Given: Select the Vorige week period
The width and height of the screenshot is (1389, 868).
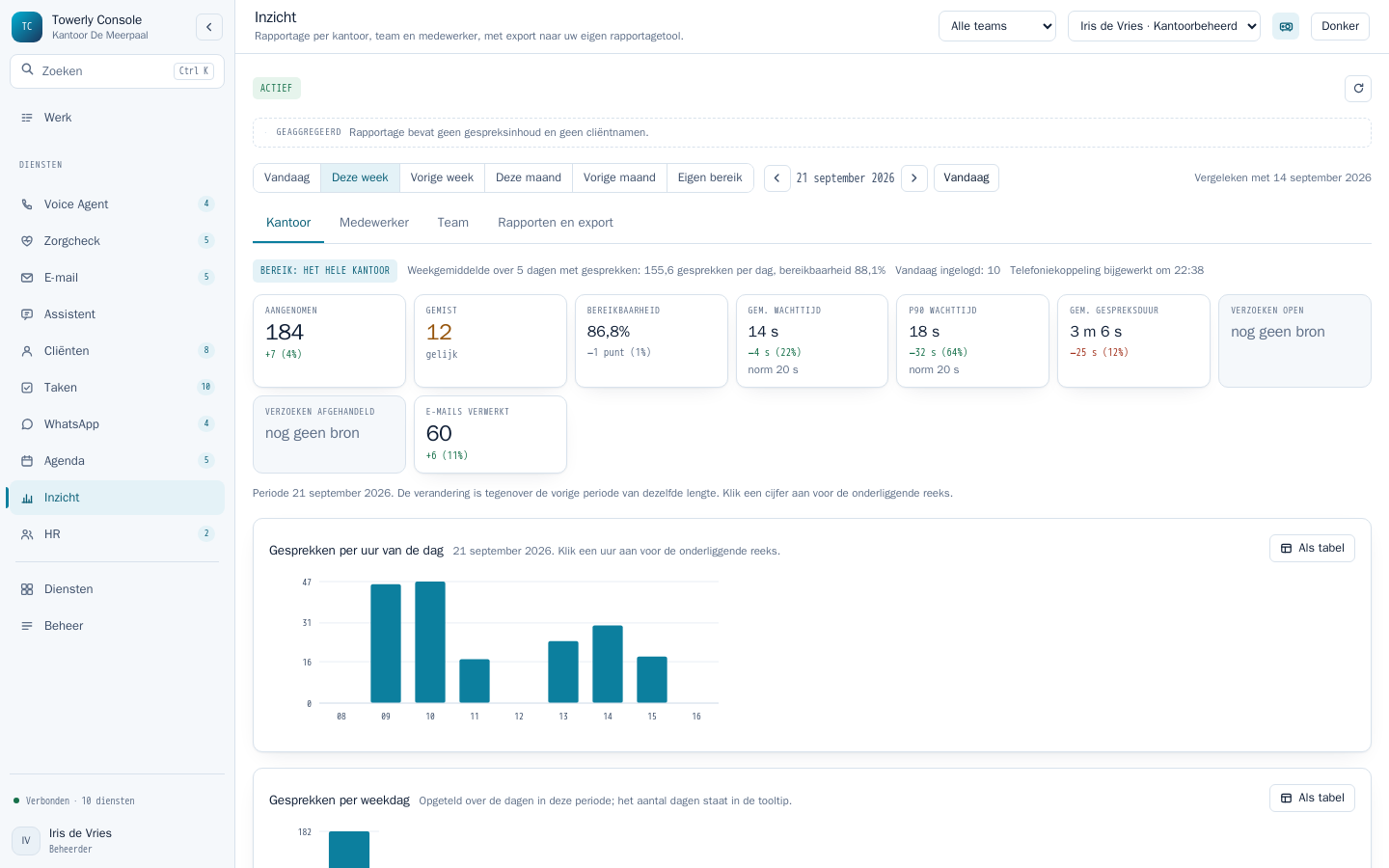Looking at the screenshot, I should pos(442,178).
